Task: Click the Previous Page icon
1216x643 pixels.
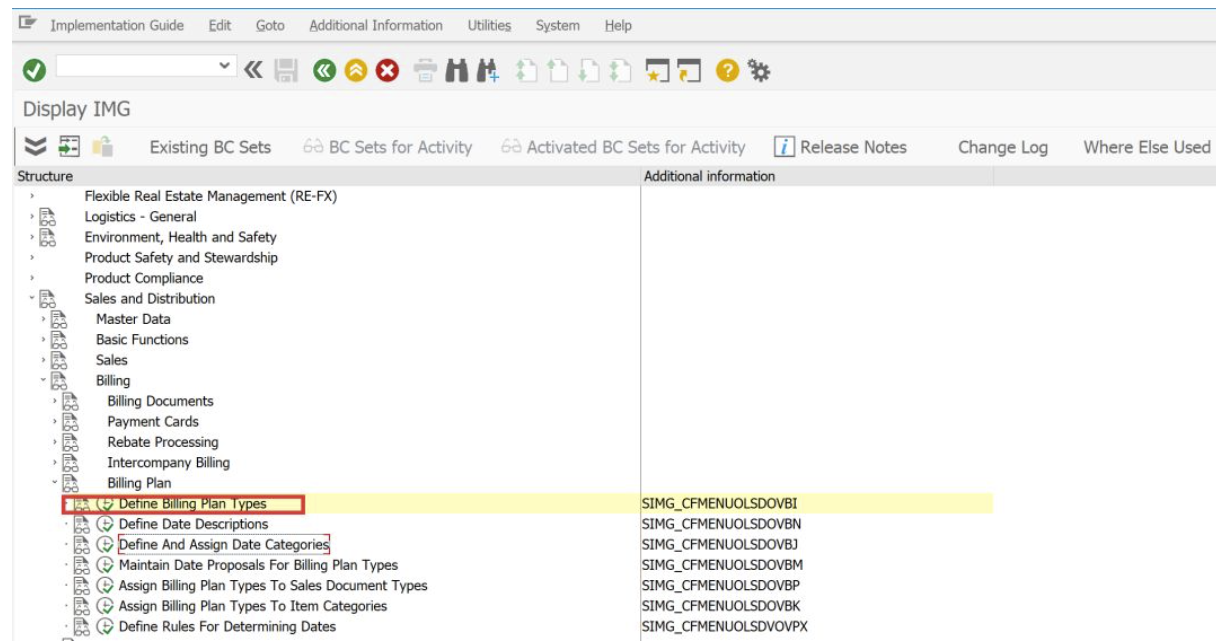Action: coord(558,71)
